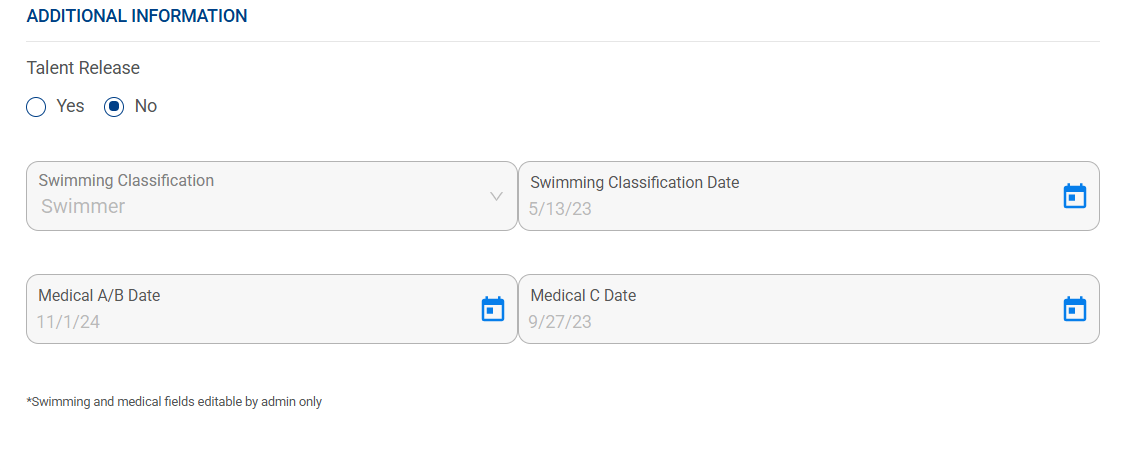Expand the Swimming Classification dropdown arrow
This screenshot has height=470, width=1125.
pyautogui.click(x=496, y=196)
